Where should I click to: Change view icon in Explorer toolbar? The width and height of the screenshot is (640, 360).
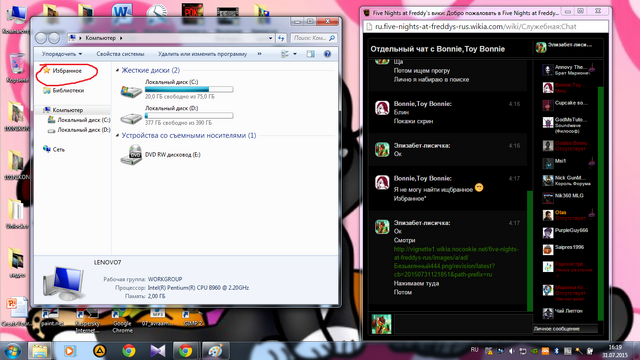pos(285,54)
